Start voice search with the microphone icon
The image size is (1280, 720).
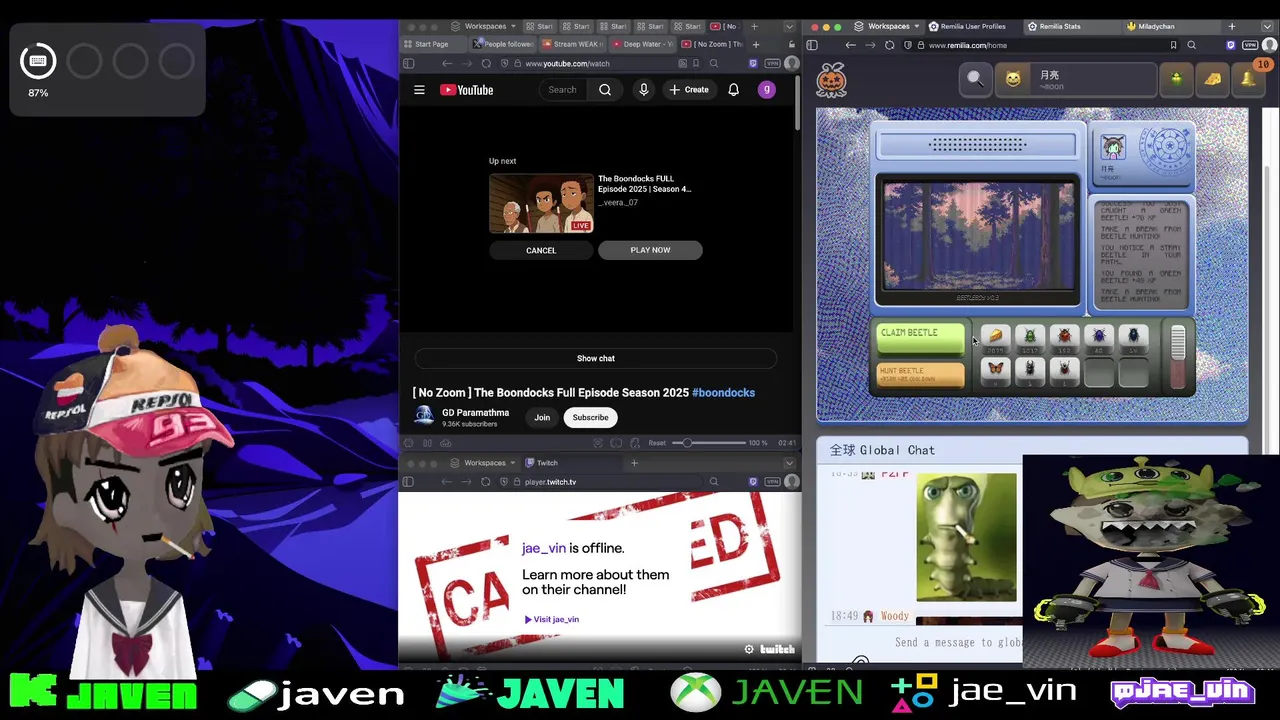(644, 90)
